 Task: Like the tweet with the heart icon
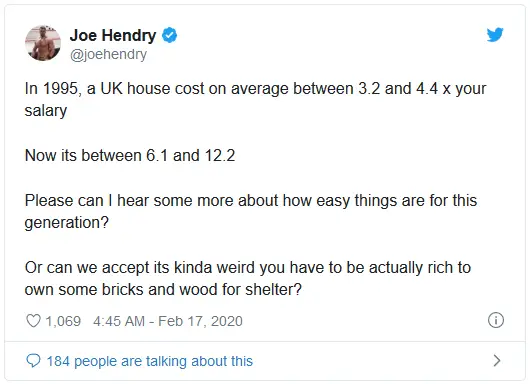[33, 321]
